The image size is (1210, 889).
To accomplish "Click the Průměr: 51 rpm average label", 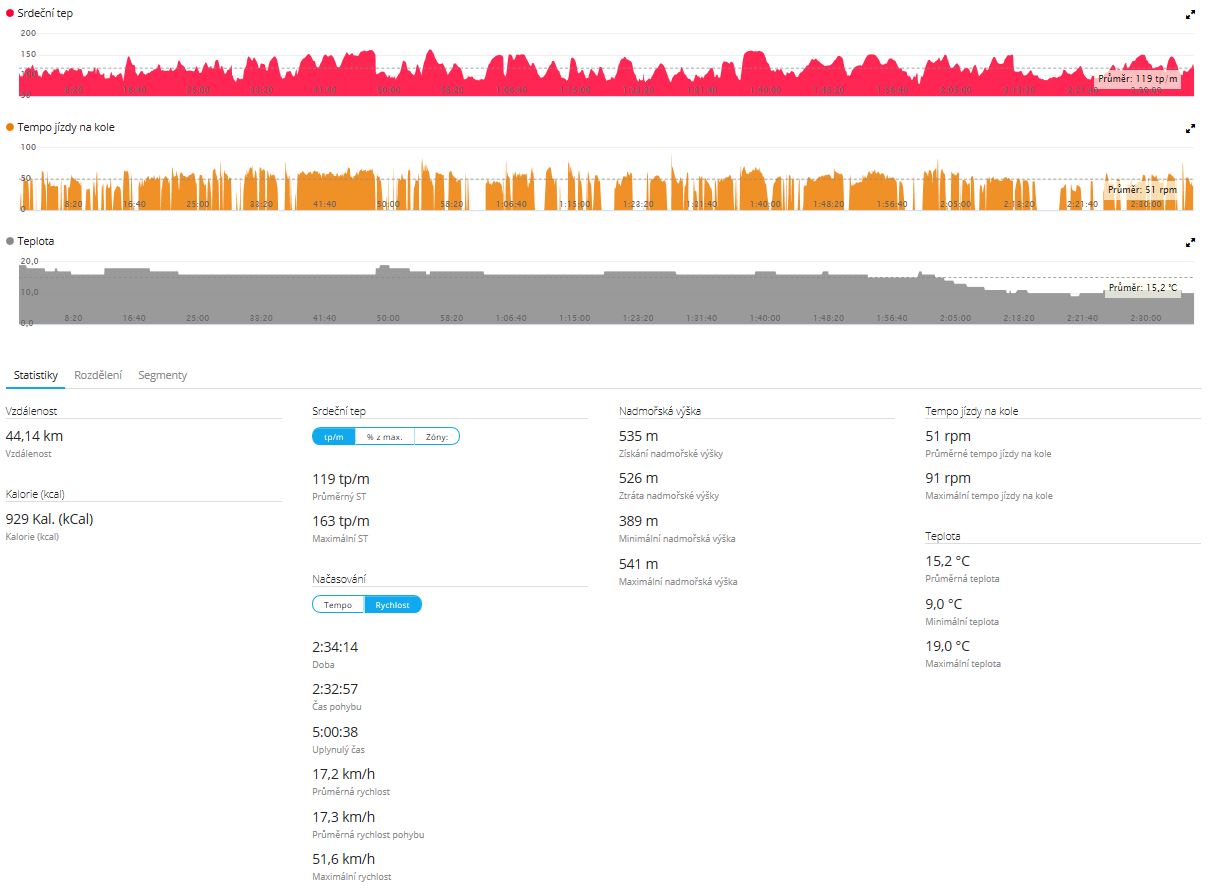I will click(x=1142, y=189).
